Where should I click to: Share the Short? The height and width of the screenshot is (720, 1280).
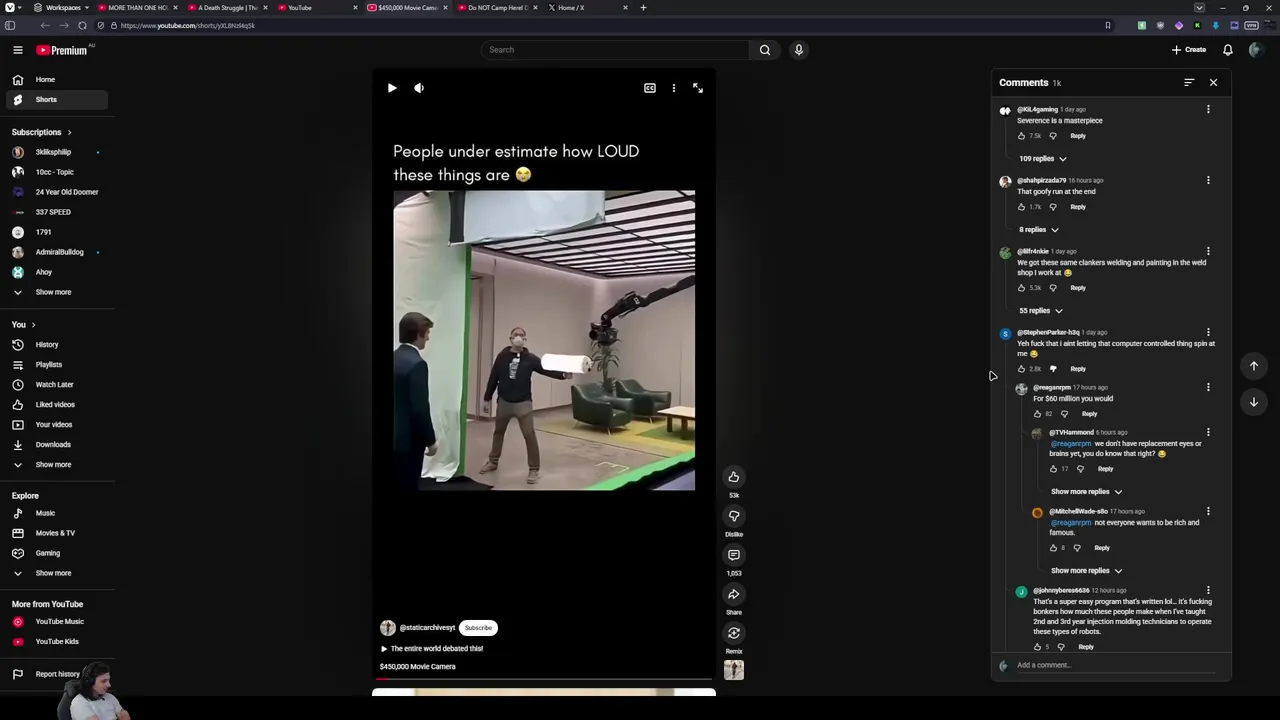click(x=734, y=594)
